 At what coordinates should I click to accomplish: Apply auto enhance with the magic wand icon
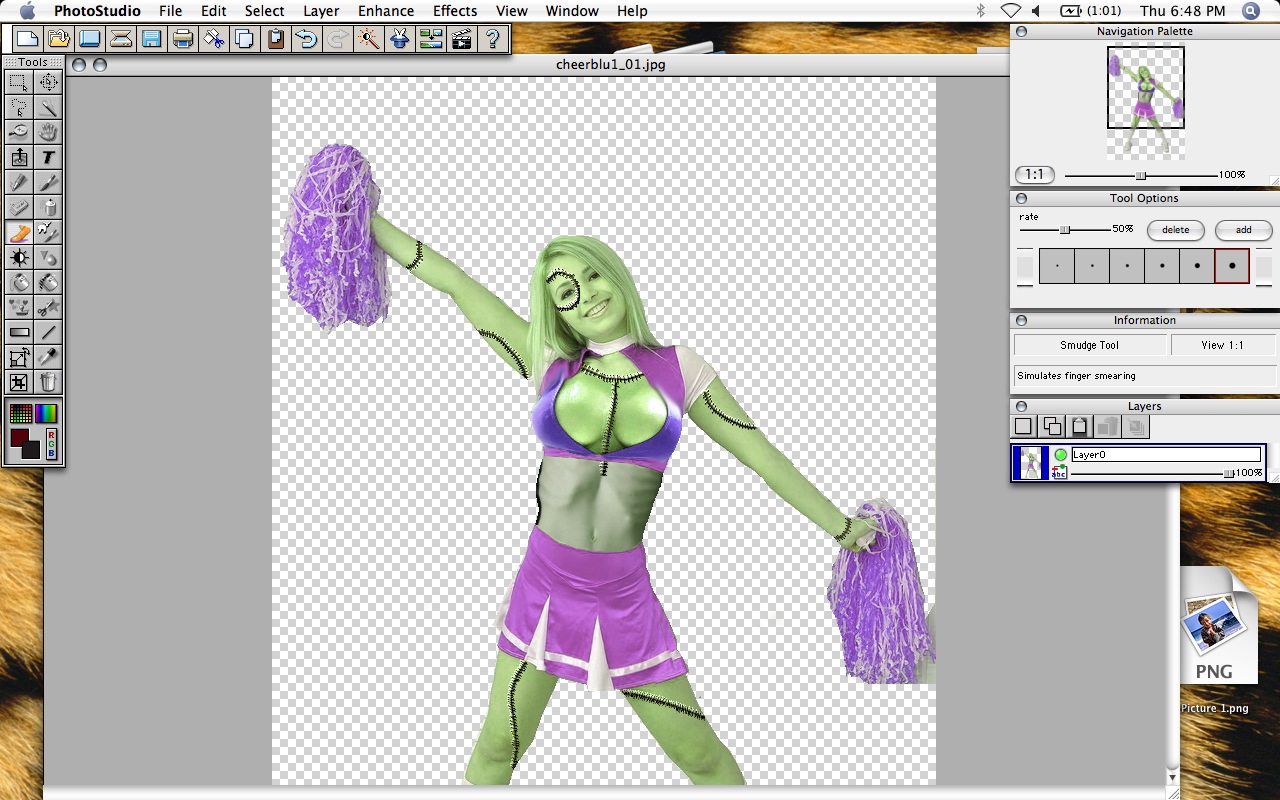(368, 39)
